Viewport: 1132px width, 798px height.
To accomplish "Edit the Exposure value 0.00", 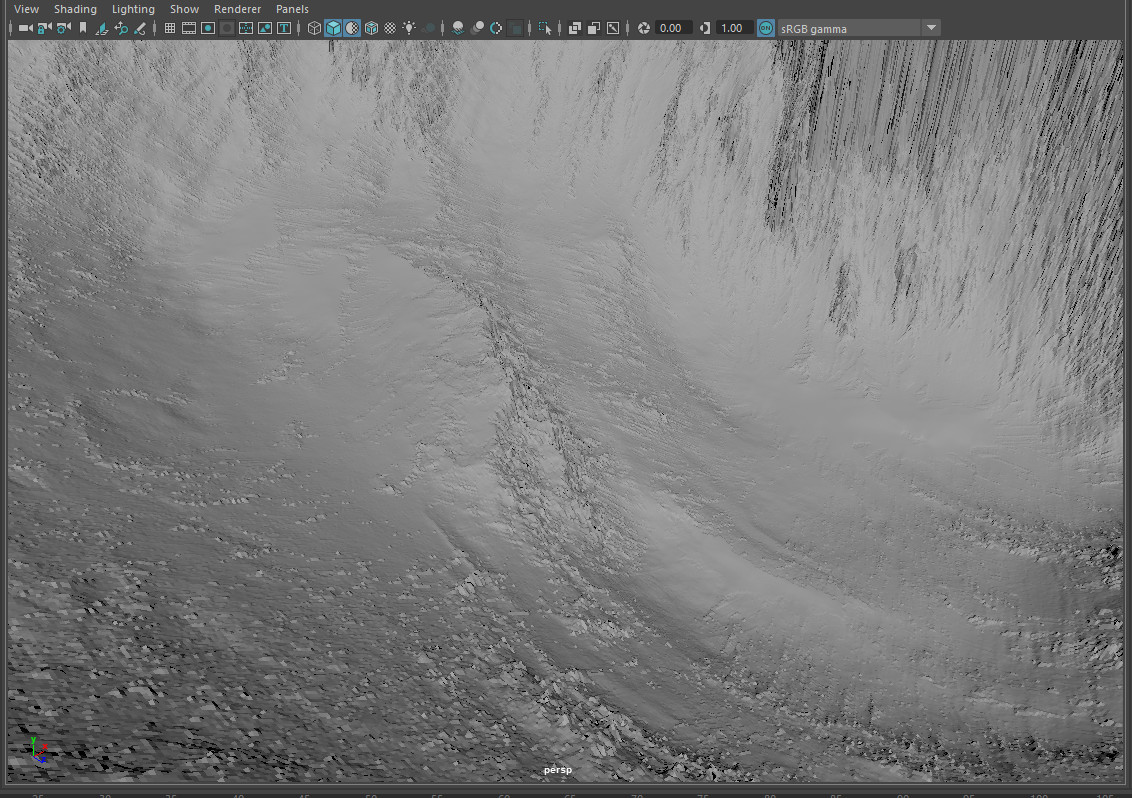I will pos(673,28).
